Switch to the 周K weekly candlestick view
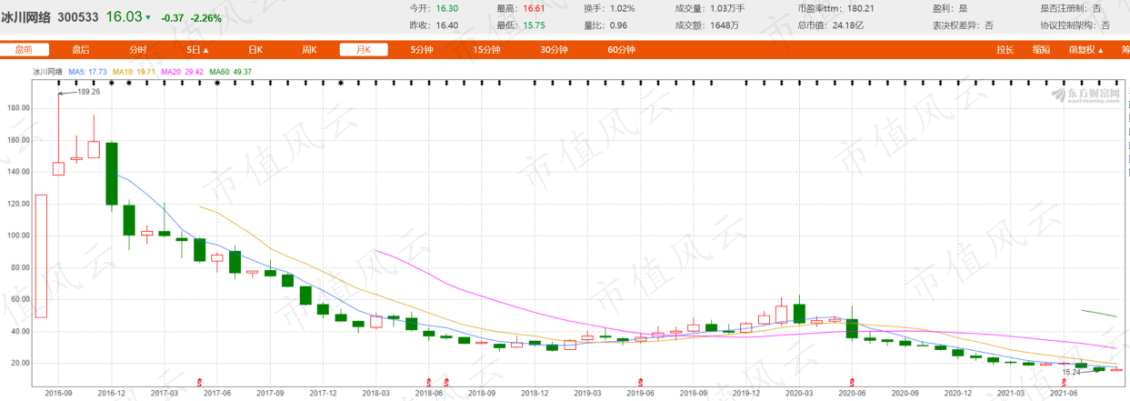Viewport: 1130px width, 401px height. point(310,50)
